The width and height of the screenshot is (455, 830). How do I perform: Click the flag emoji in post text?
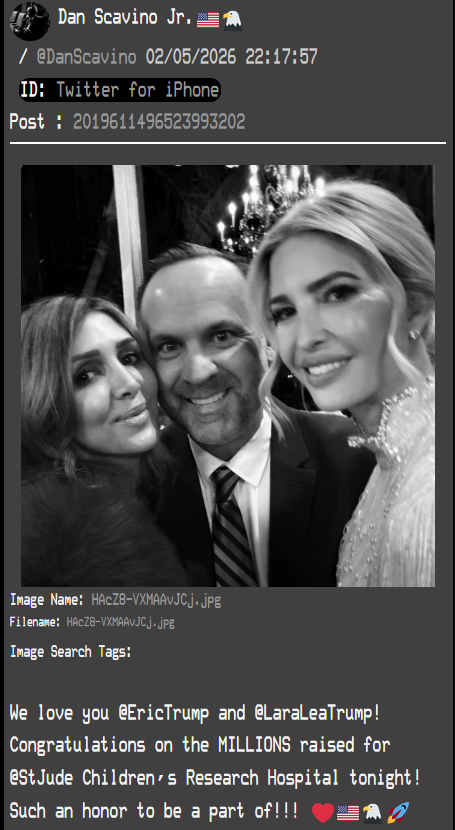pos(348,813)
